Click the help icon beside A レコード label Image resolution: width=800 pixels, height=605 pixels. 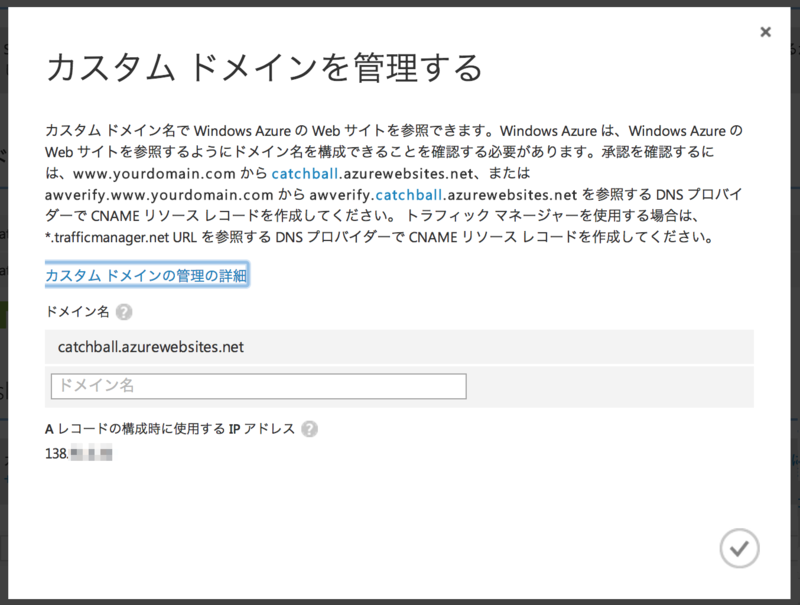click(x=308, y=428)
